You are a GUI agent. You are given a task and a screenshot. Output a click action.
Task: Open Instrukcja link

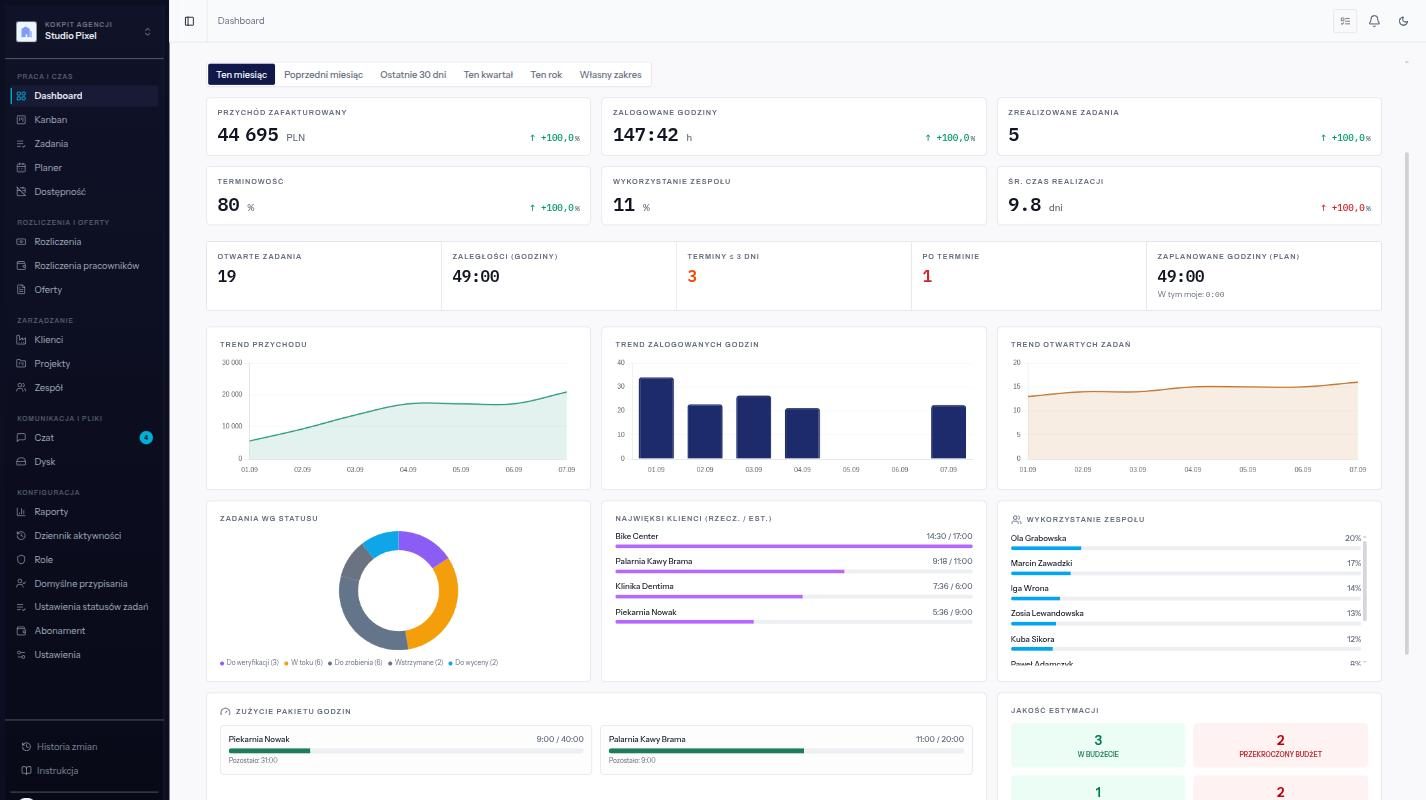click(84, 771)
